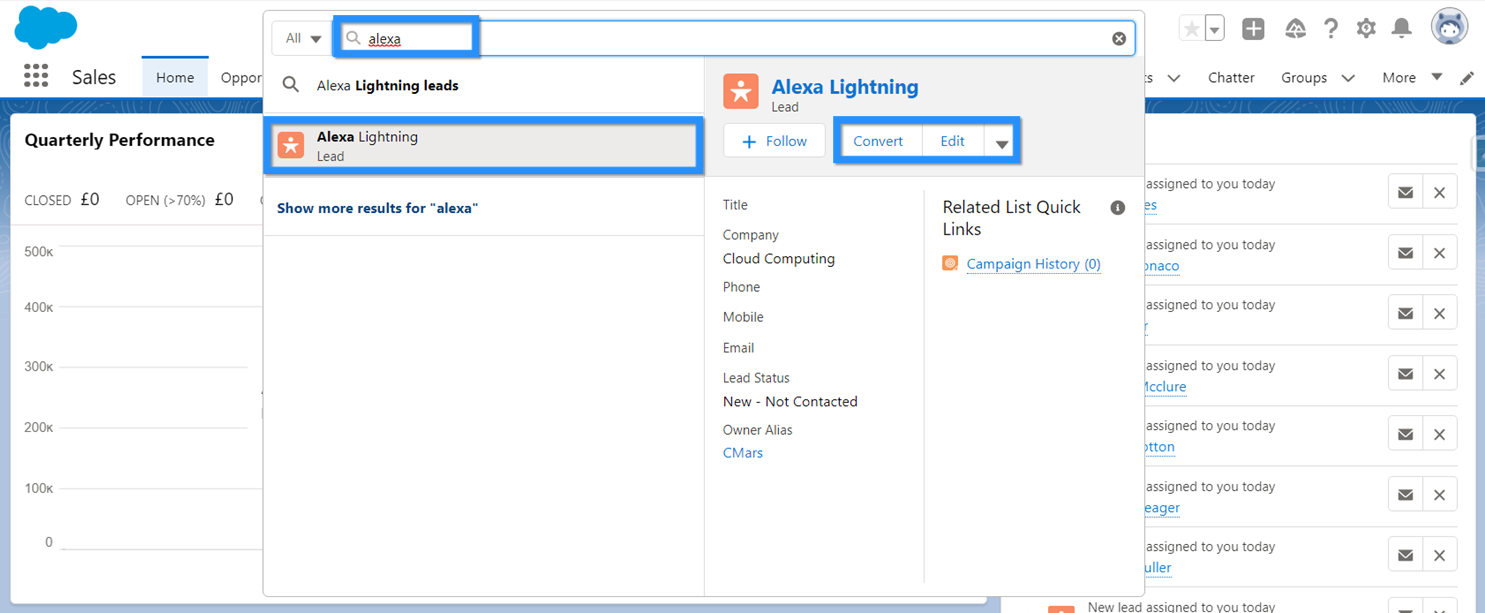The image size is (1485, 613).
Task: Click the Follow button
Action: click(x=774, y=141)
